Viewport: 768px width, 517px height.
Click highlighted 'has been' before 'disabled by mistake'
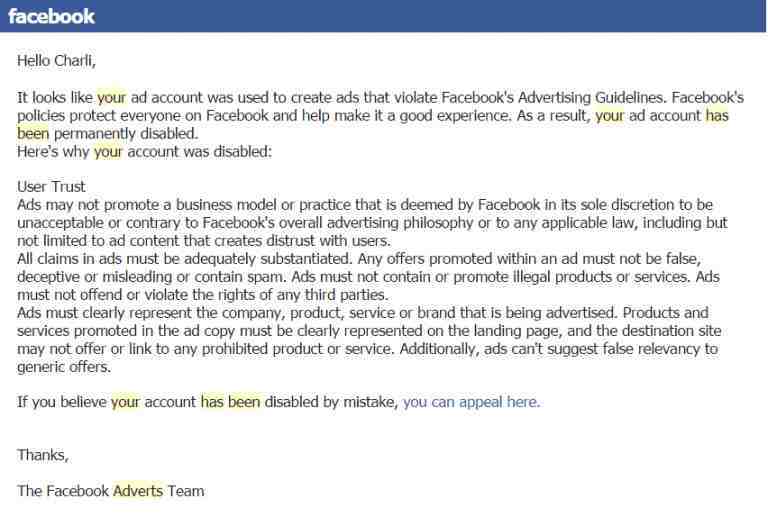point(231,402)
